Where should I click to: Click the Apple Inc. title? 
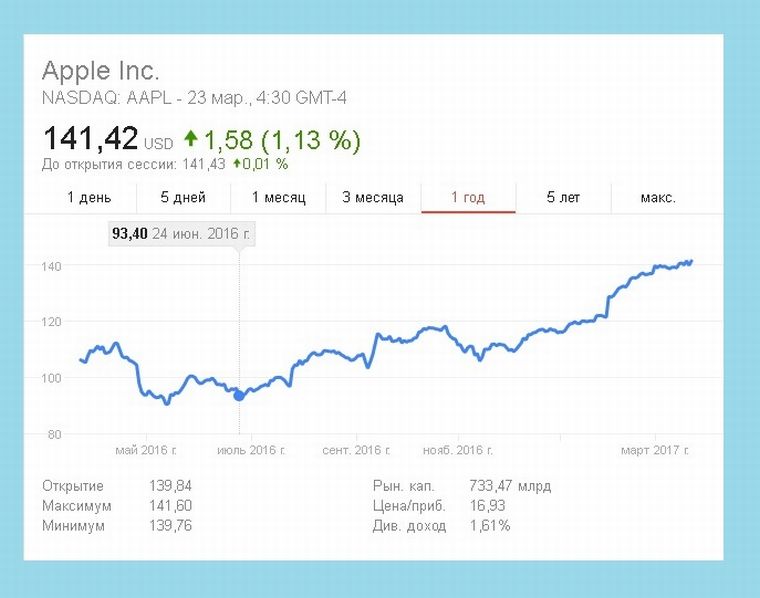pos(100,71)
